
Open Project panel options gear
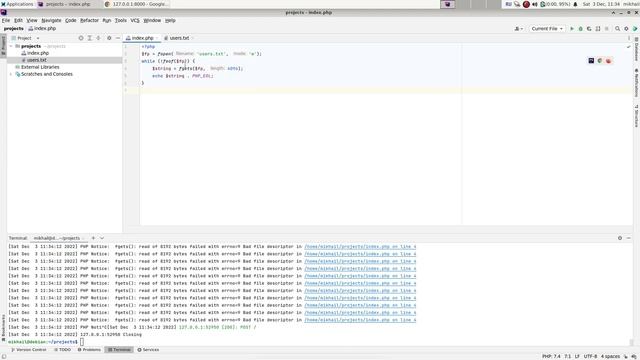click(109, 38)
